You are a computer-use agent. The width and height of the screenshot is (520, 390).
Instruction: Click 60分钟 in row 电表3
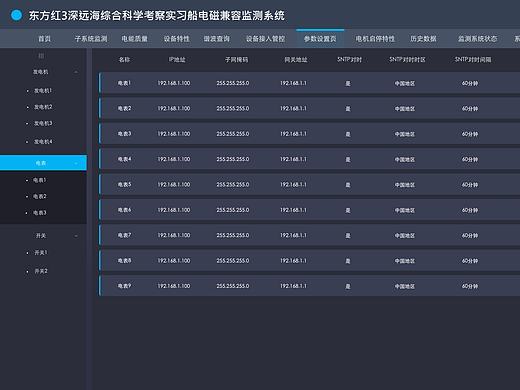click(x=470, y=134)
